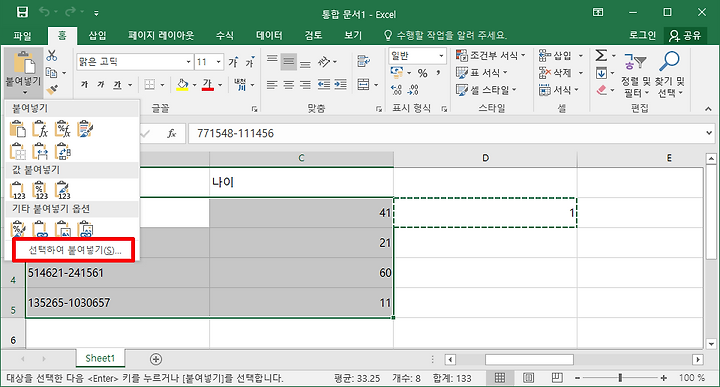Click the Decrease Indent icon
The image size is (720, 387).
point(324,84)
